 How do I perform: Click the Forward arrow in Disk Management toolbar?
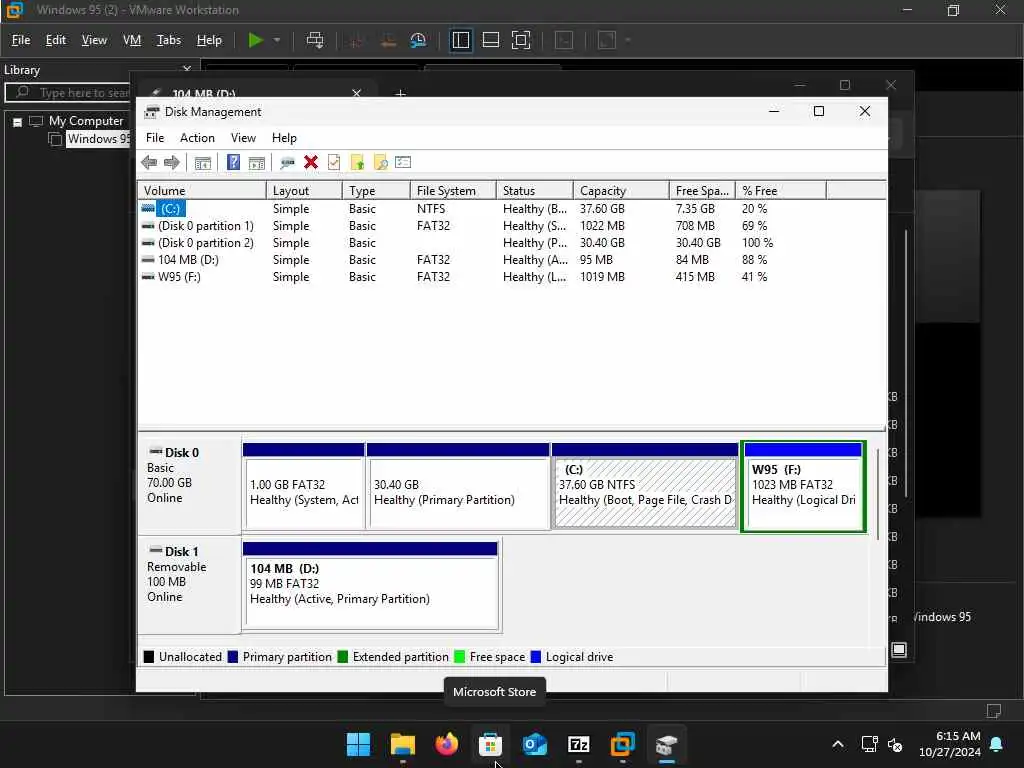point(172,162)
